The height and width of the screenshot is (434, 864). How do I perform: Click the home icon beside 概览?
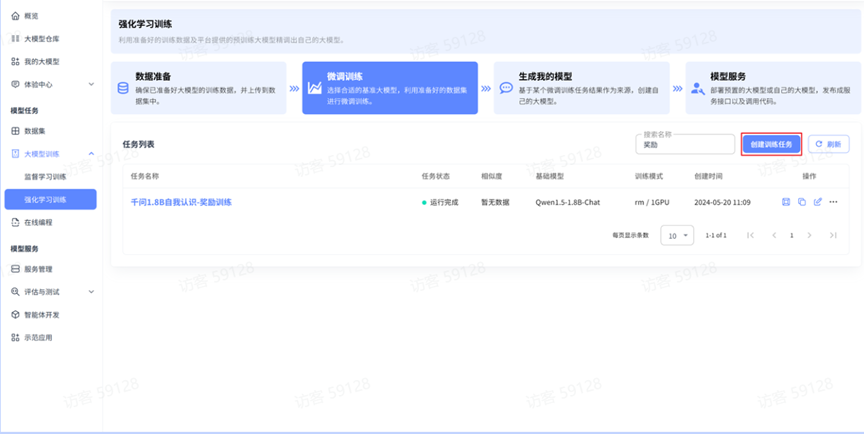[x=15, y=16]
